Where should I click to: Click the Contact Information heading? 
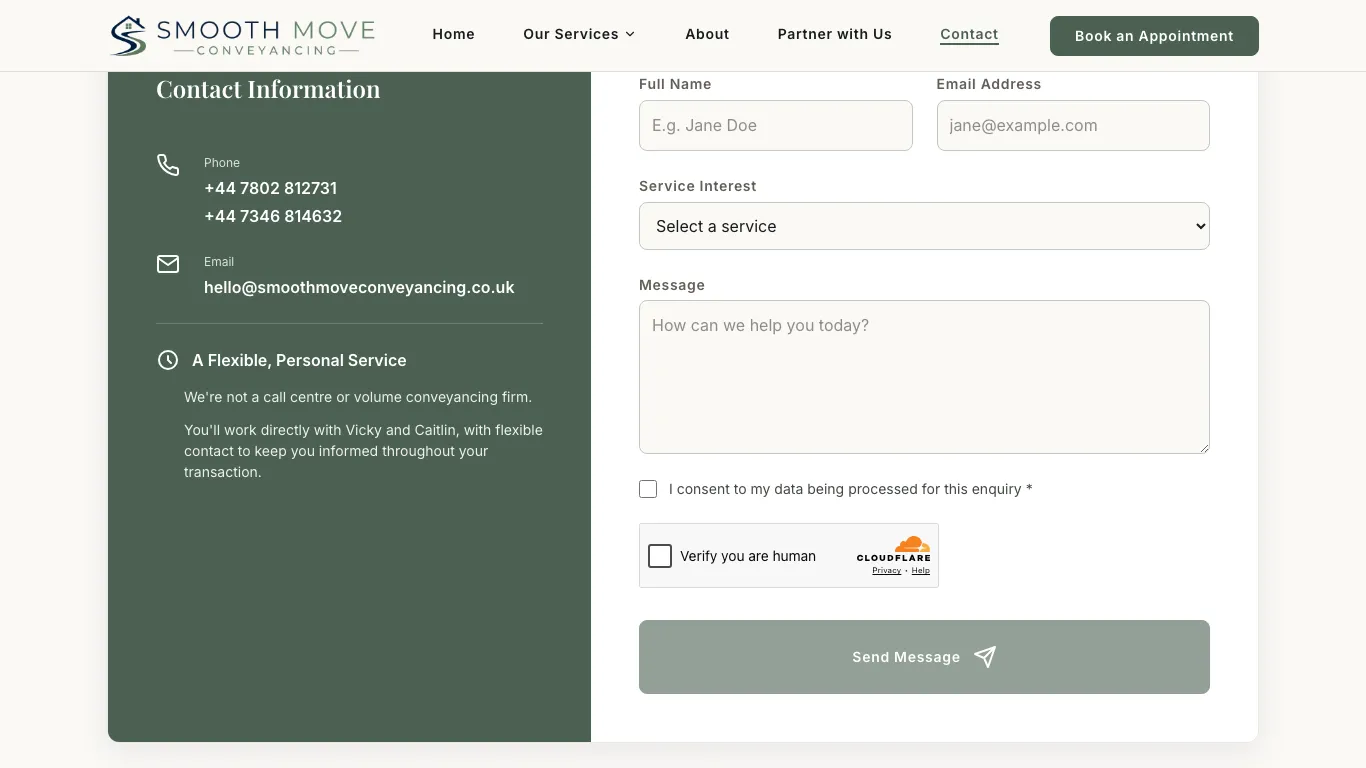(x=268, y=89)
